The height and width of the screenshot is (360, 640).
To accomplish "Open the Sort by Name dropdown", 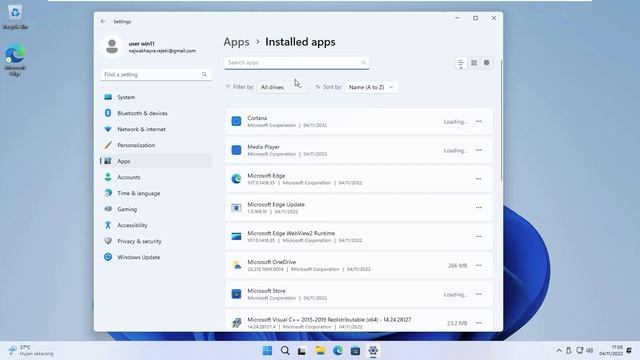I will [x=371, y=87].
